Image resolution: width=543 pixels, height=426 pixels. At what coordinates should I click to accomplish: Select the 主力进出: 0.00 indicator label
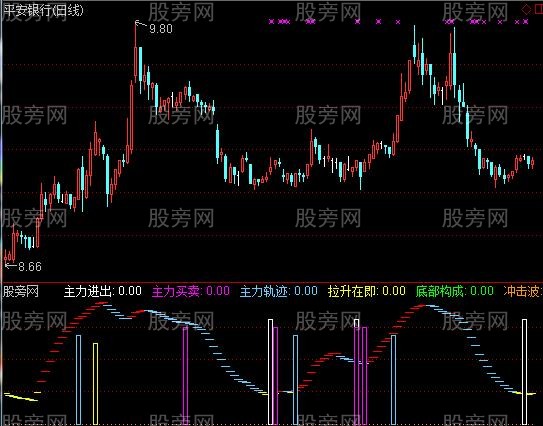103,291
